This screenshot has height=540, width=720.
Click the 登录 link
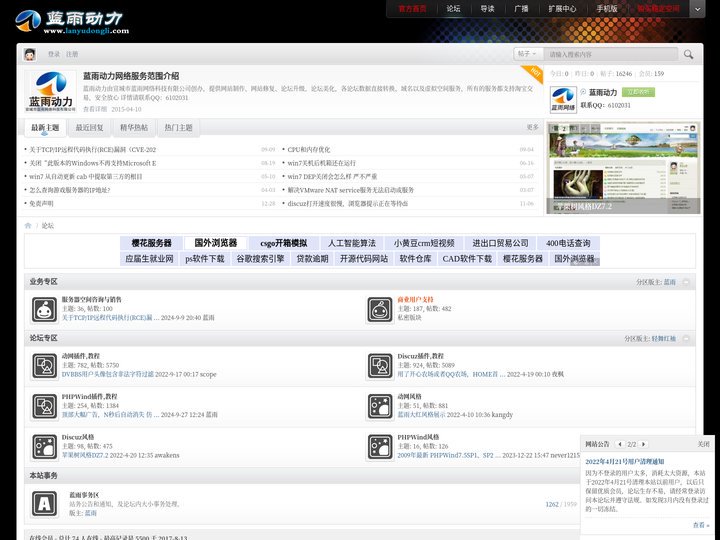(54, 54)
